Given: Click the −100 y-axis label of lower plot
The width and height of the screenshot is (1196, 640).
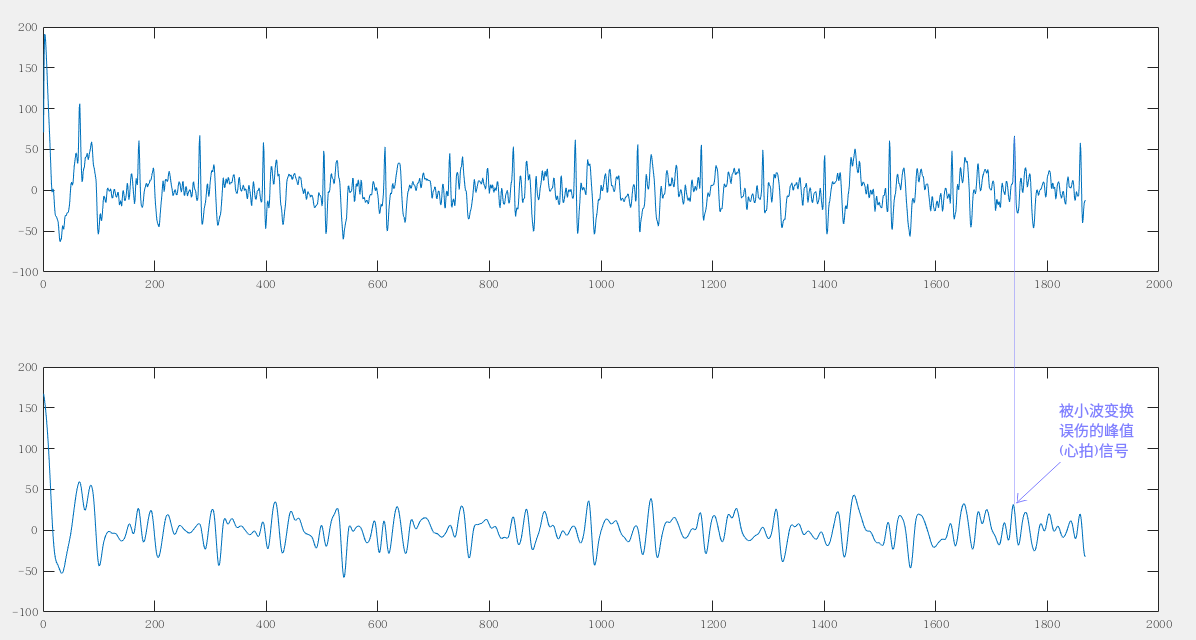Looking at the screenshot, I should [x=25, y=612].
